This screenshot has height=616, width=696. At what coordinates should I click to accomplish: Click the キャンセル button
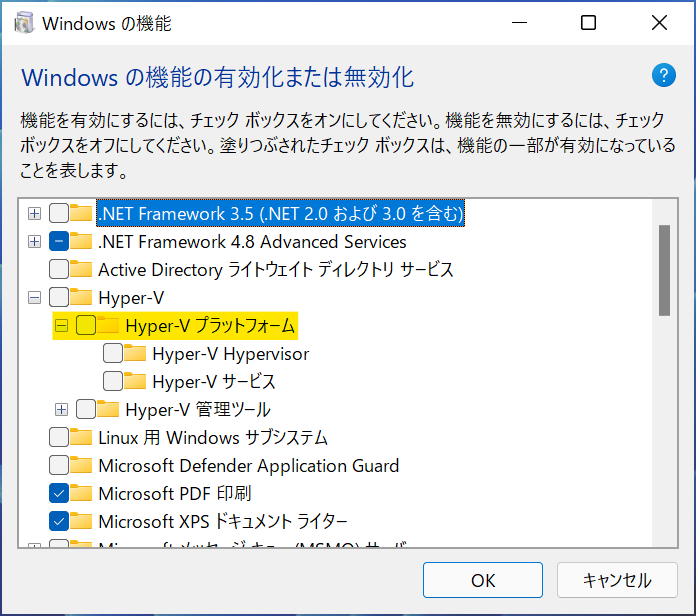[617, 580]
